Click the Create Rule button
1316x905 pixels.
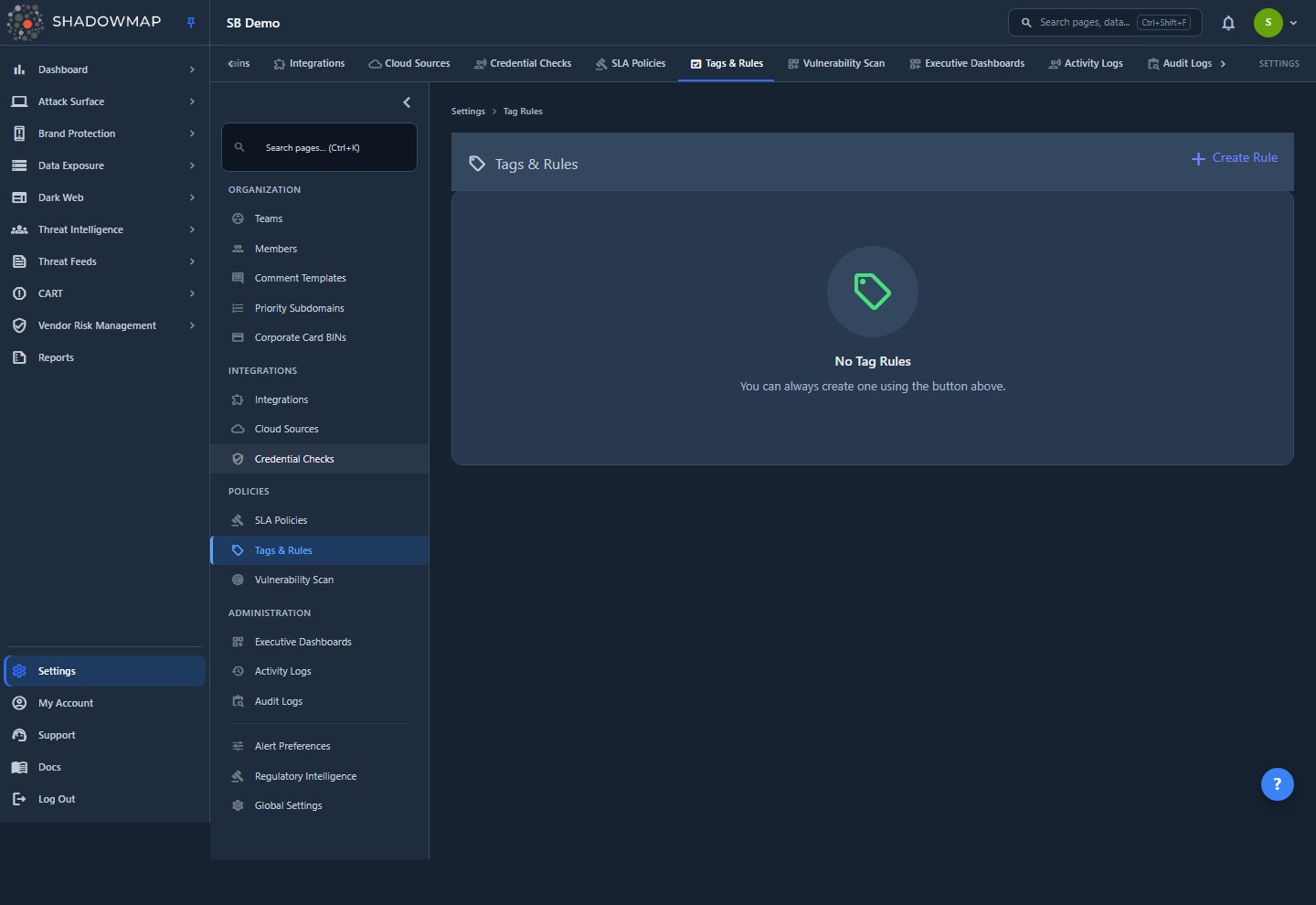pyautogui.click(x=1234, y=158)
